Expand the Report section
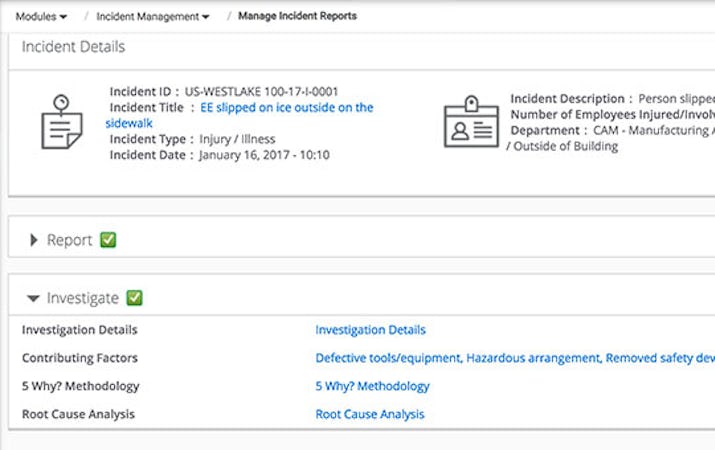The image size is (715, 450). click(x=34, y=240)
